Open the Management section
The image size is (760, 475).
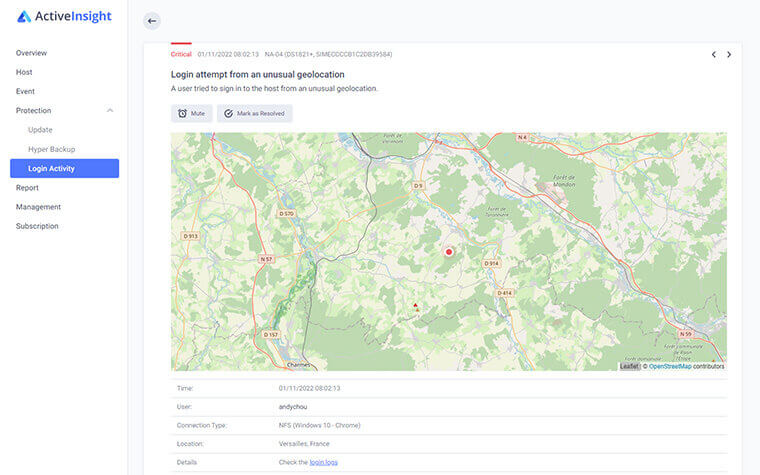(x=38, y=207)
